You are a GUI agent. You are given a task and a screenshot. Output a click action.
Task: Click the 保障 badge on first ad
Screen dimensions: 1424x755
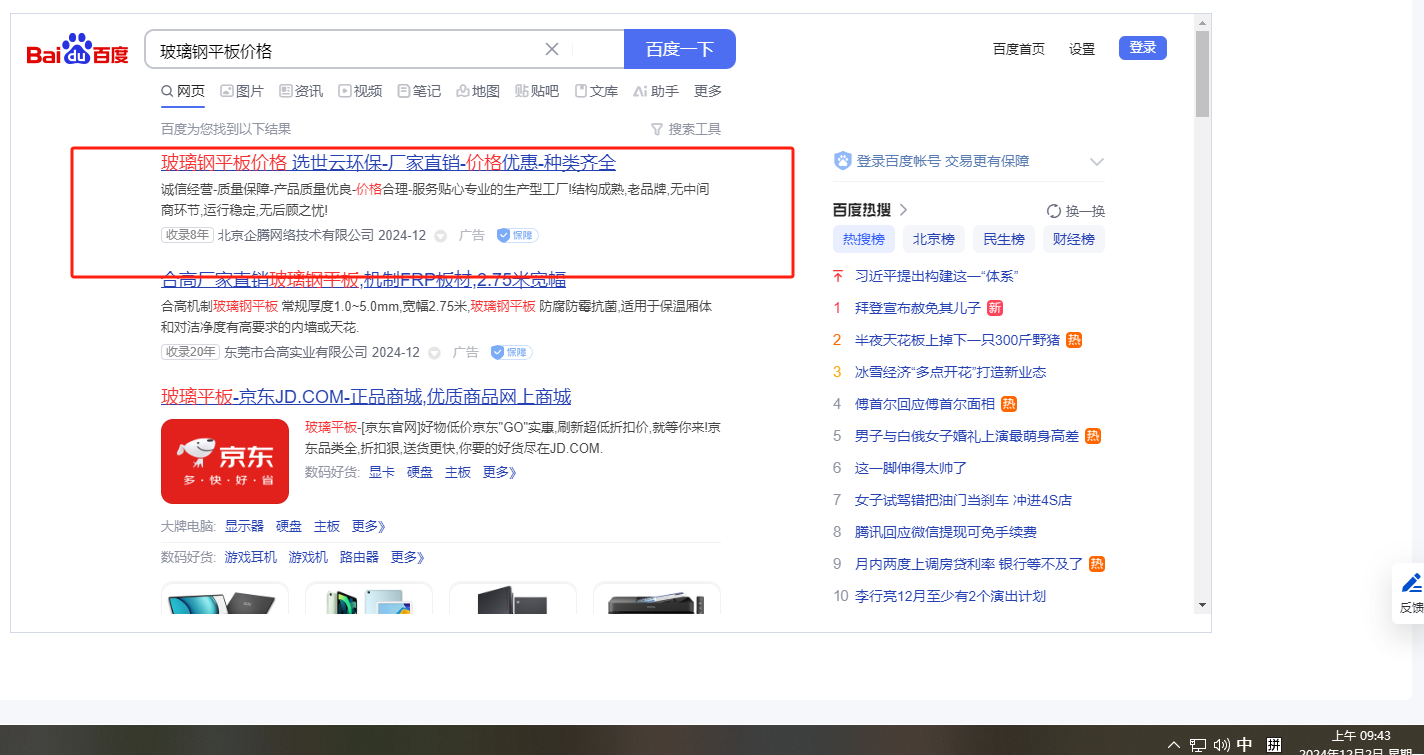(x=517, y=236)
